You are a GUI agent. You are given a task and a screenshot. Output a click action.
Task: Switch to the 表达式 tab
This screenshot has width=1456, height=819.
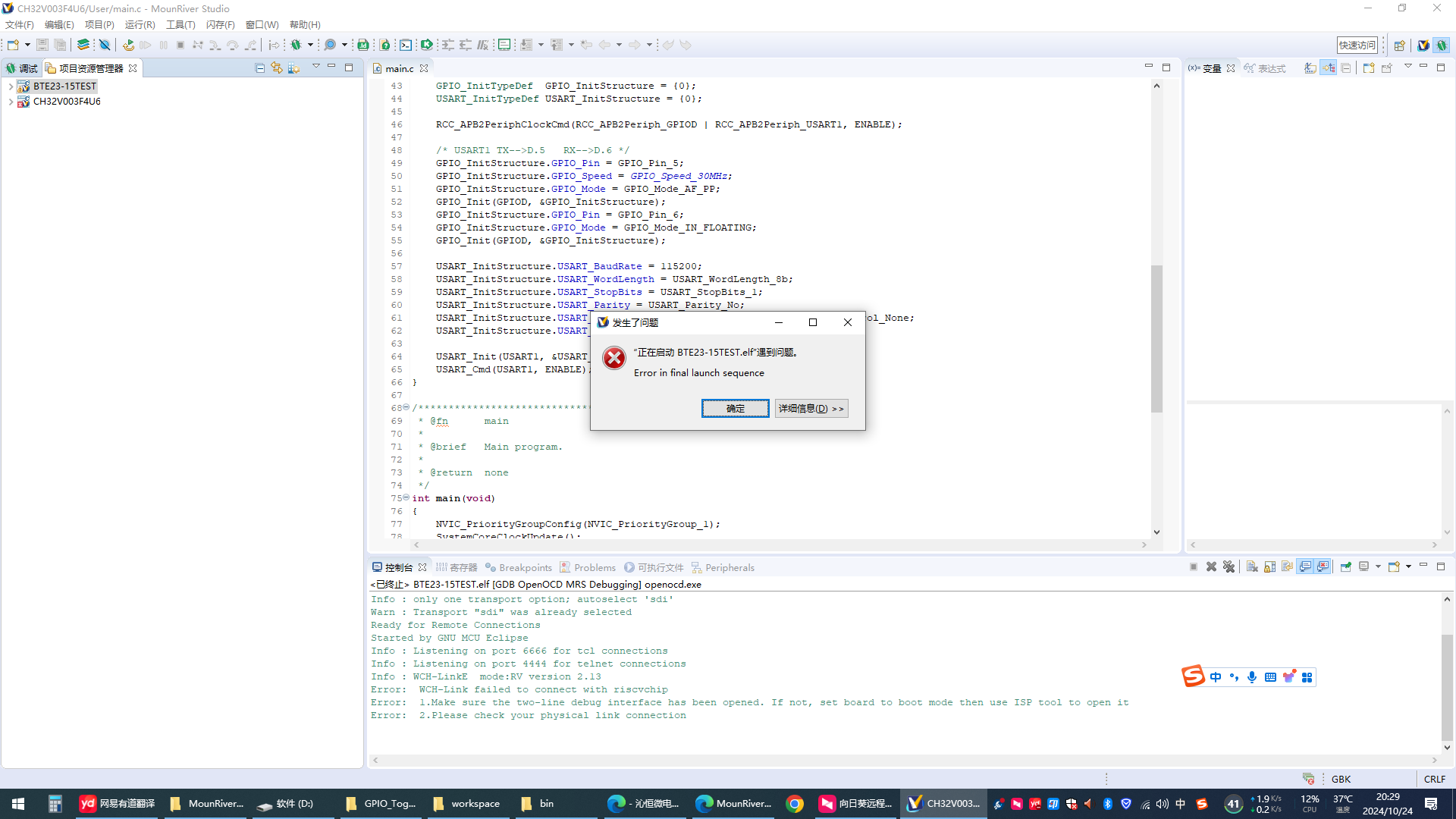coord(1265,68)
